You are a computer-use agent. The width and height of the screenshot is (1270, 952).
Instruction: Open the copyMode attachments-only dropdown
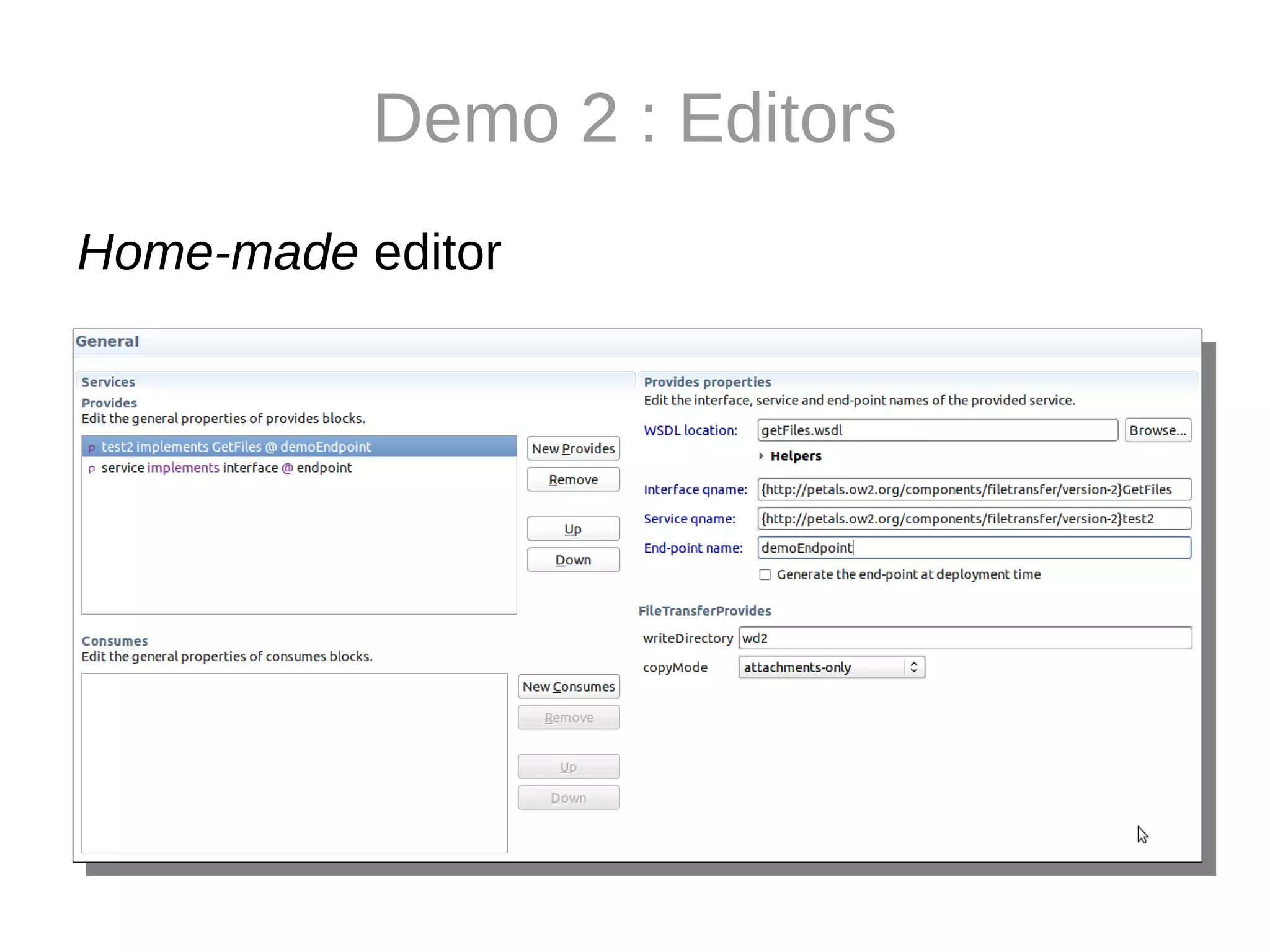[832, 667]
